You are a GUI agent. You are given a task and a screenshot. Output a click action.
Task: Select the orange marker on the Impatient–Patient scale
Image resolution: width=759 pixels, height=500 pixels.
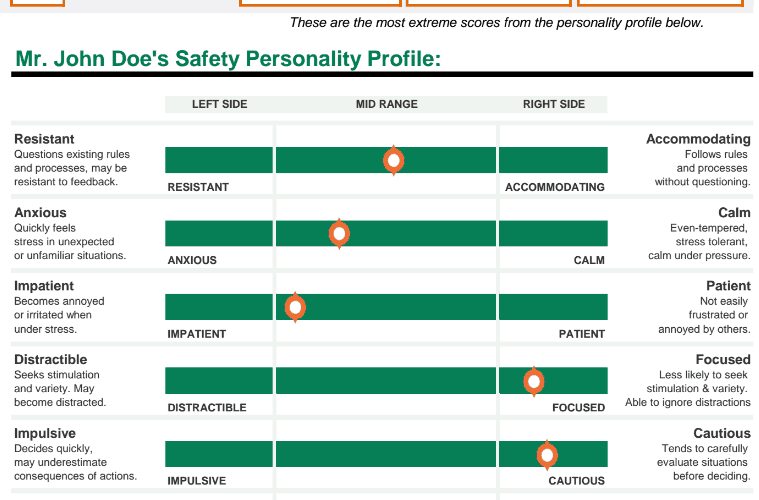pos(295,307)
